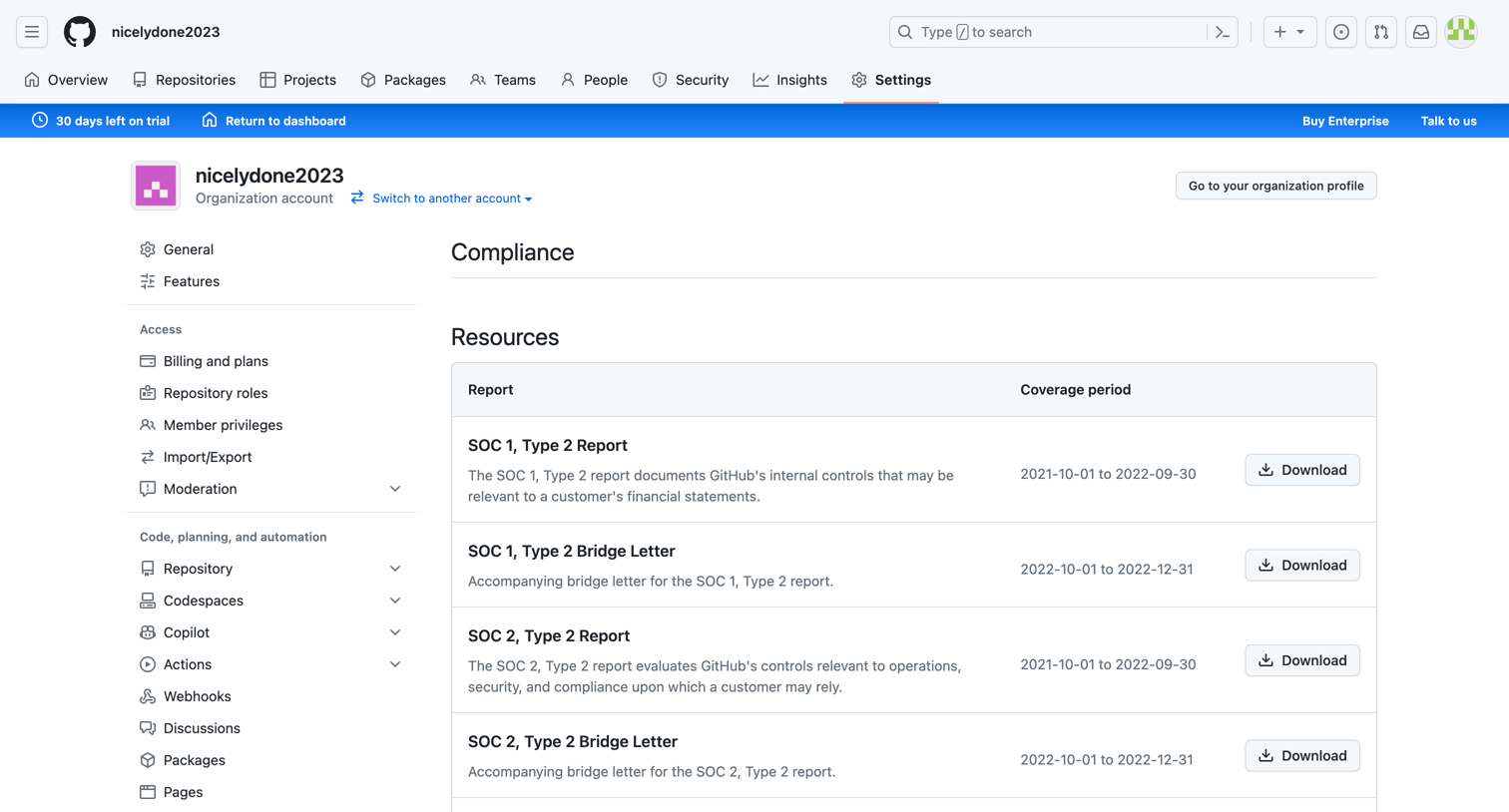Click Go to your organization profile
This screenshot has width=1509, height=812.
(x=1275, y=186)
